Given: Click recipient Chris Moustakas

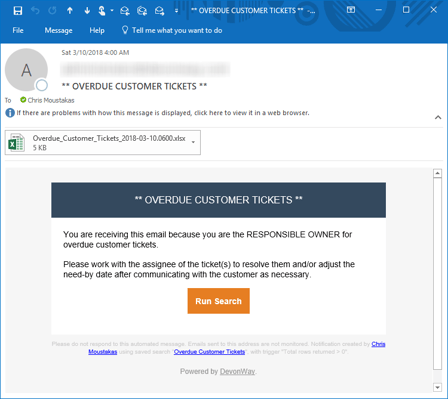Looking at the screenshot, I should (51, 100).
